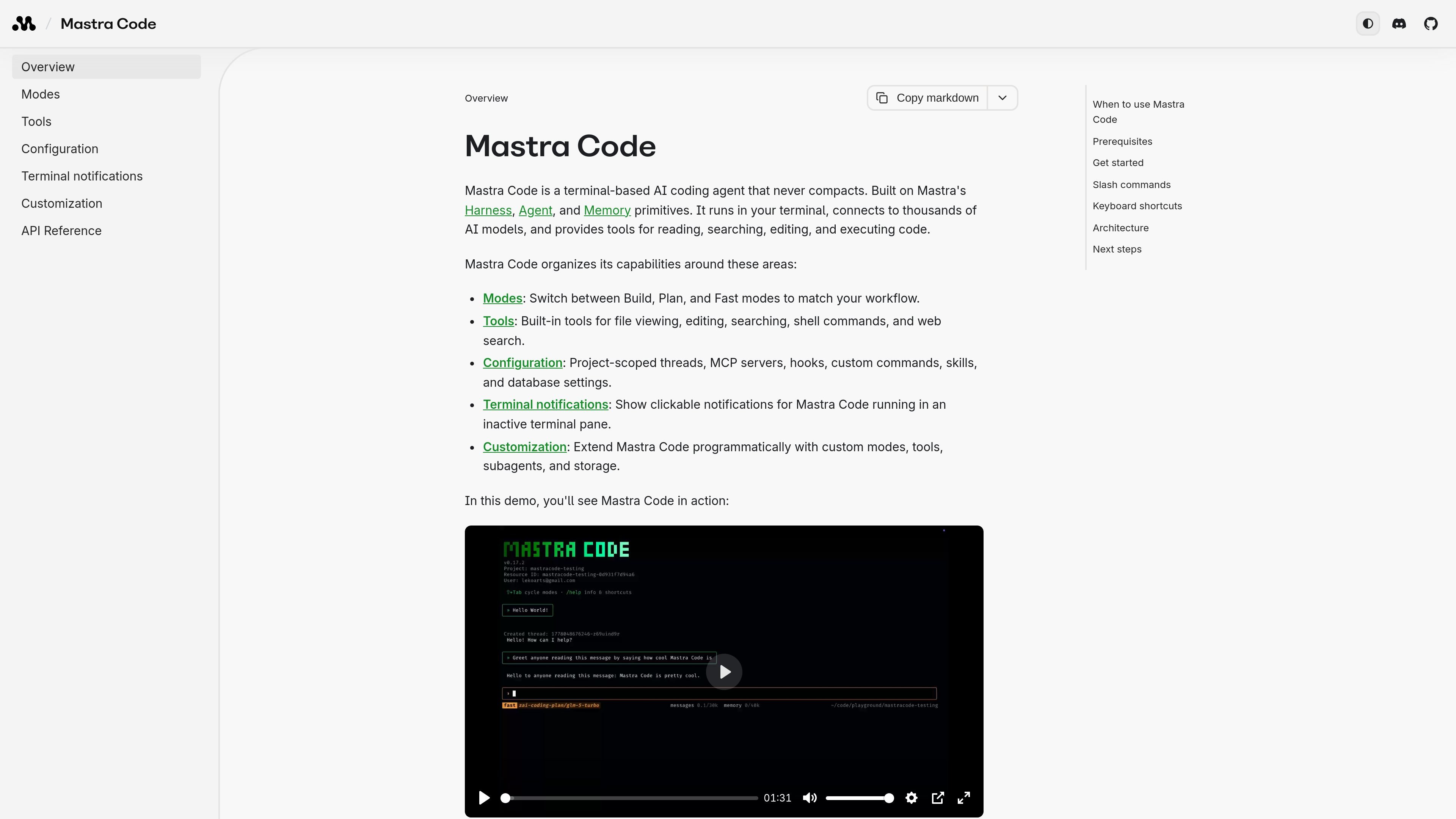Screen dimensions: 1456x819
Task: Click the Mastra Code page heading
Action: (x=560, y=146)
